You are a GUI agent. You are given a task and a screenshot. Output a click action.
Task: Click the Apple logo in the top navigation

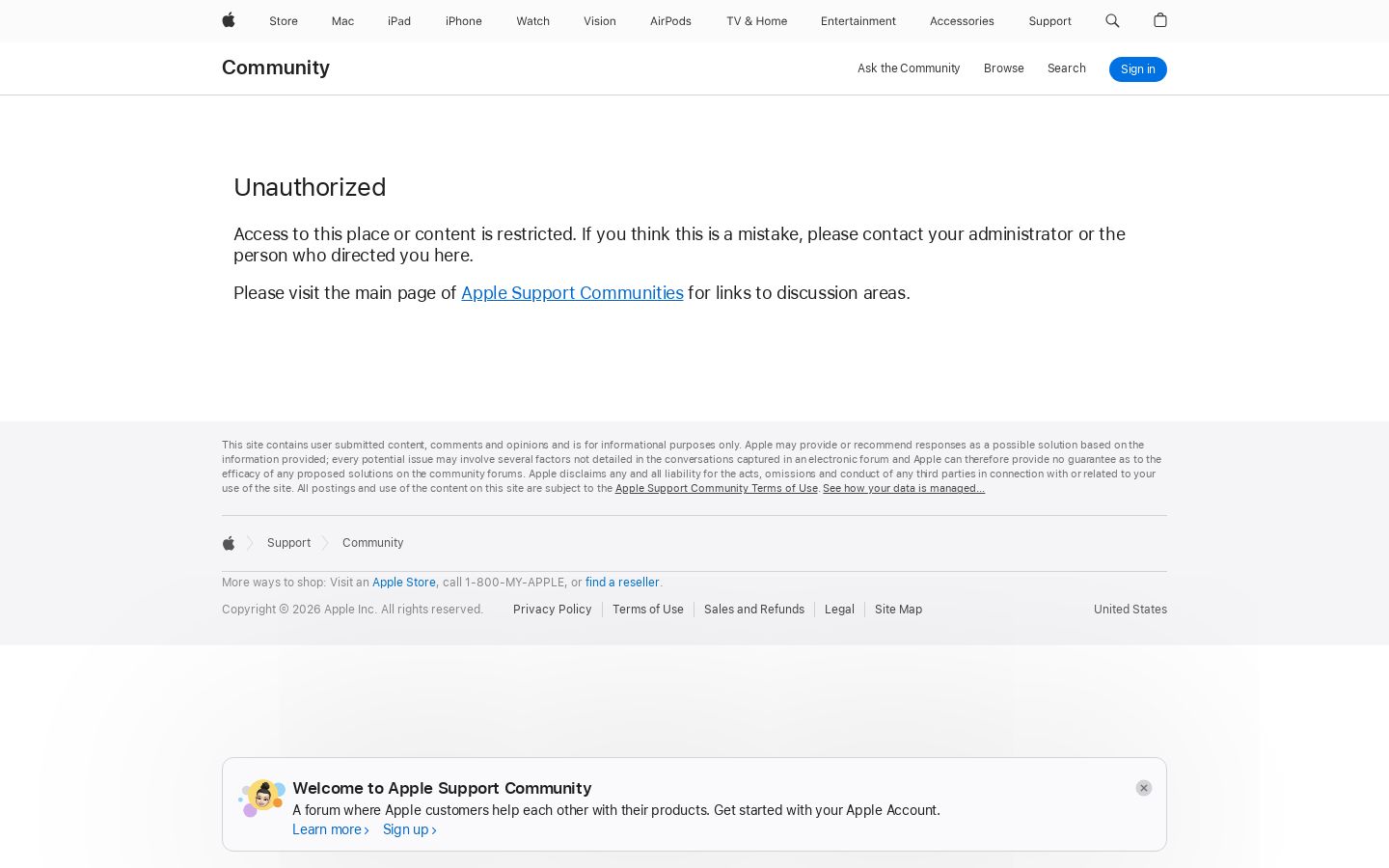(x=229, y=20)
